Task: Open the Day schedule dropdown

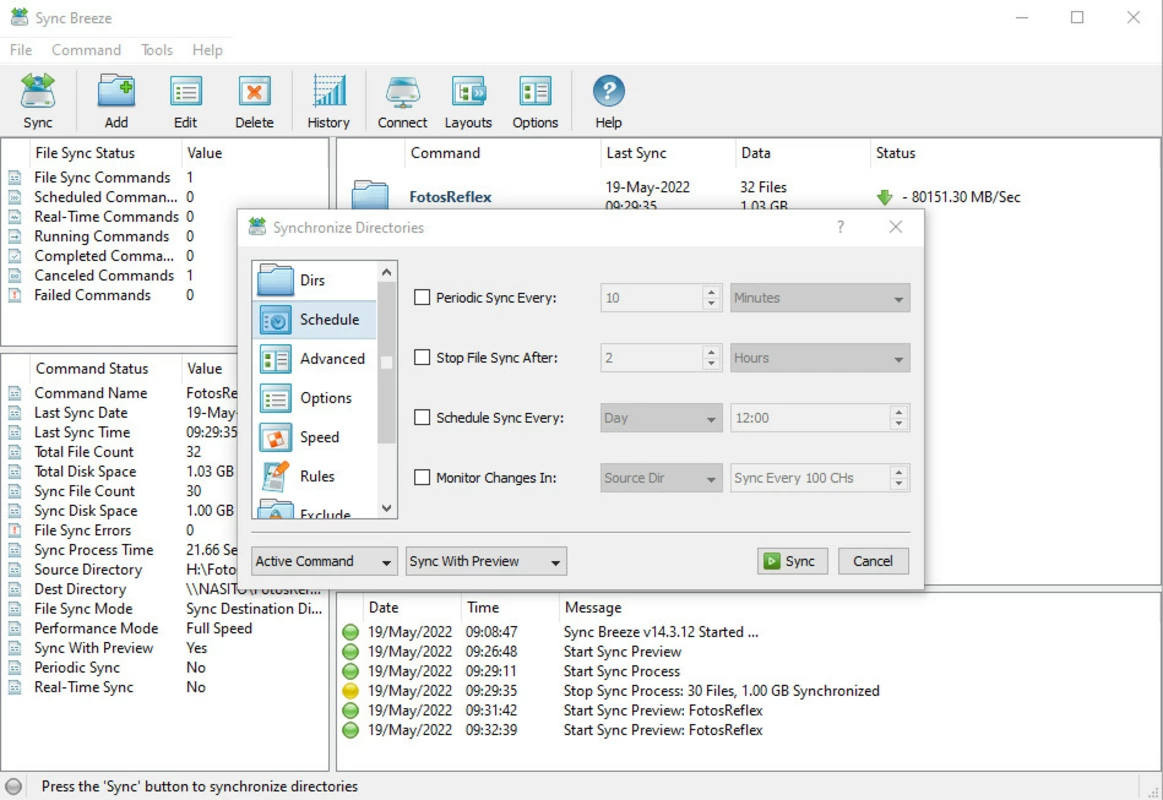Action: pyautogui.click(x=661, y=418)
